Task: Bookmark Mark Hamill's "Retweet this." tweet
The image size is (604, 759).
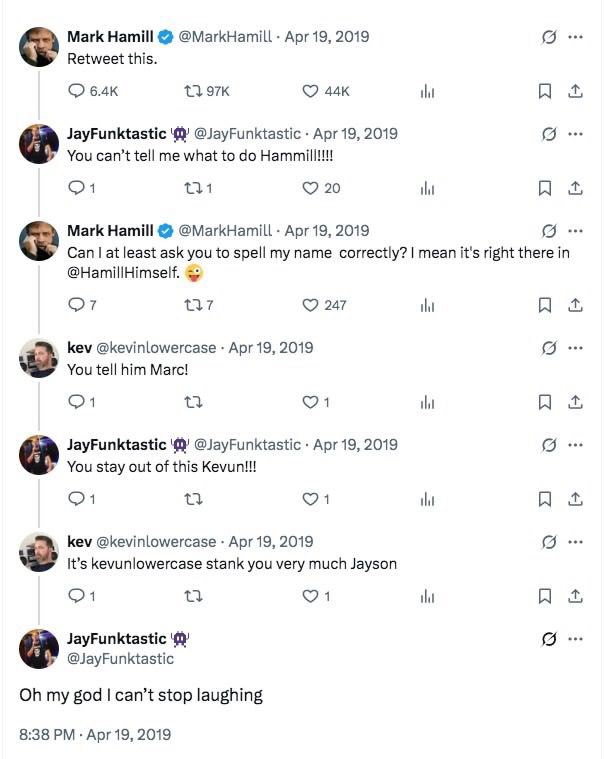Action: [x=546, y=91]
